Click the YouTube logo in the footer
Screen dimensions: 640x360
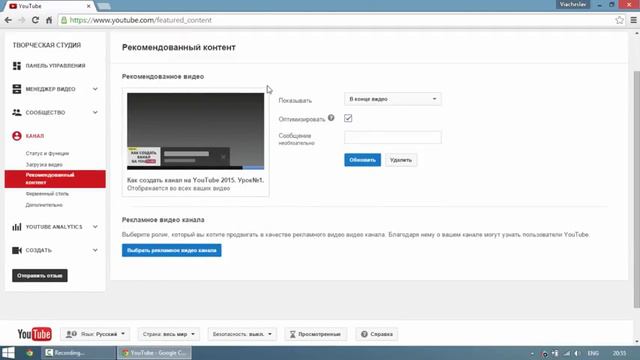[x=35, y=334]
